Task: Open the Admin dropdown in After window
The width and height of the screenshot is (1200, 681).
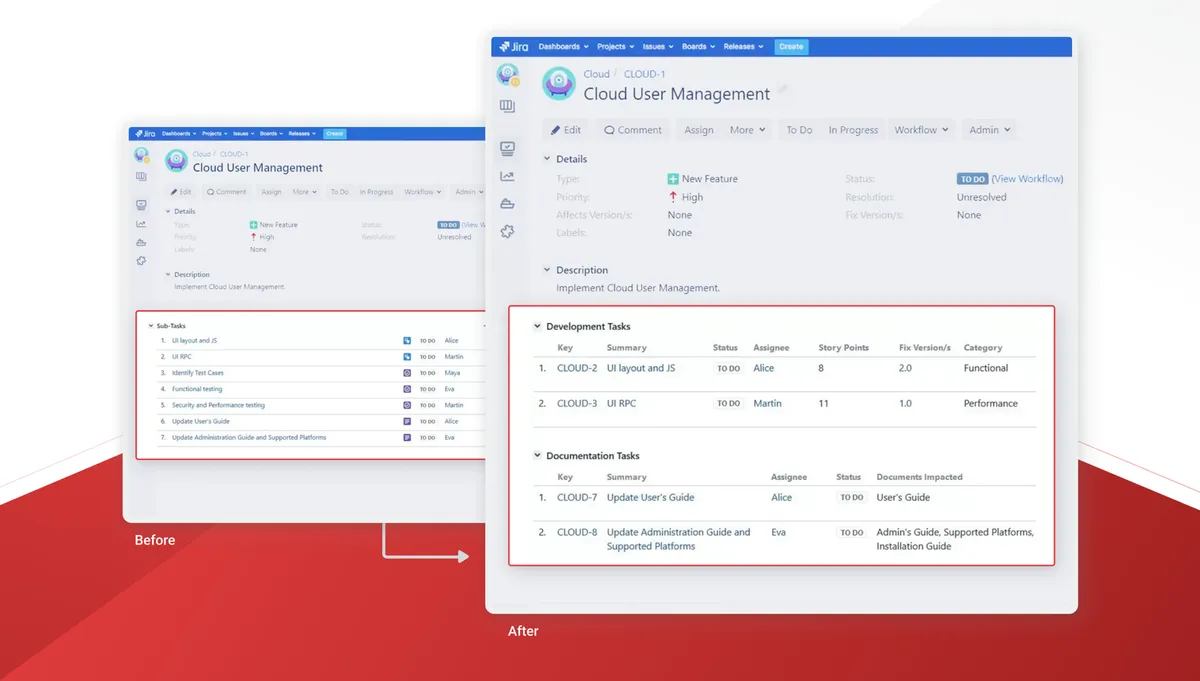Action: [x=989, y=130]
